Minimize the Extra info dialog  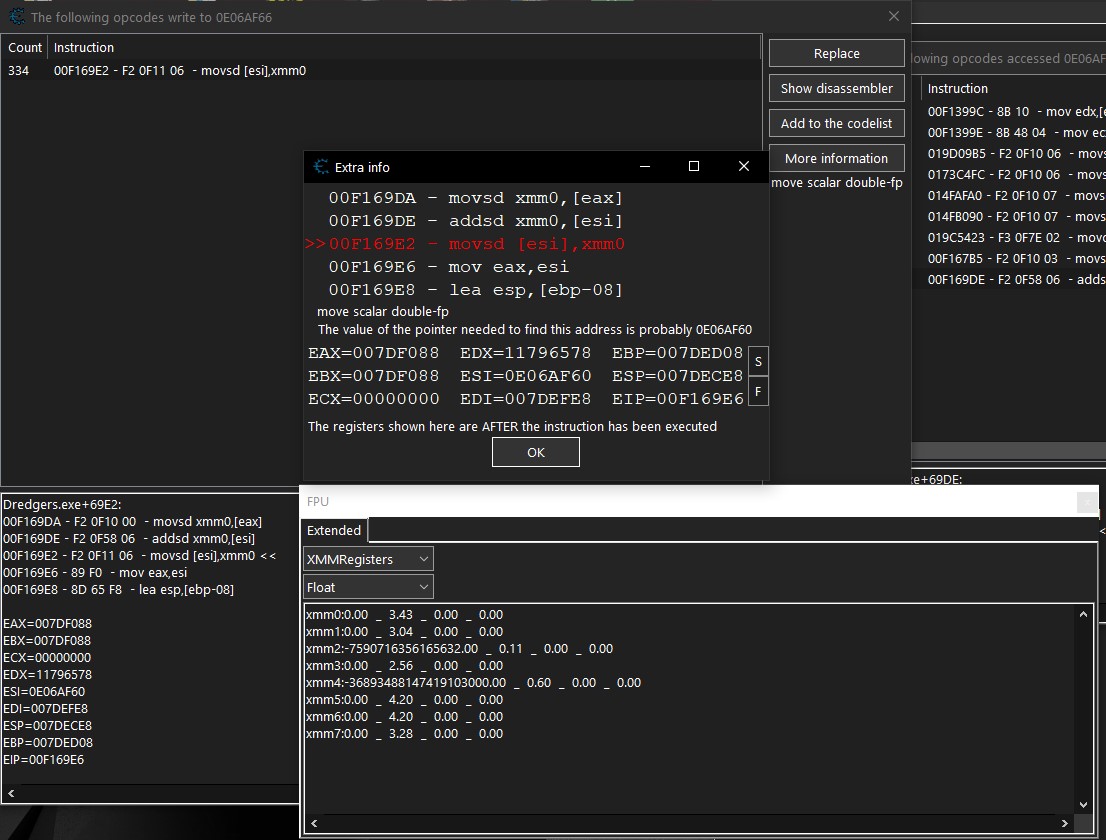point(644,167)
